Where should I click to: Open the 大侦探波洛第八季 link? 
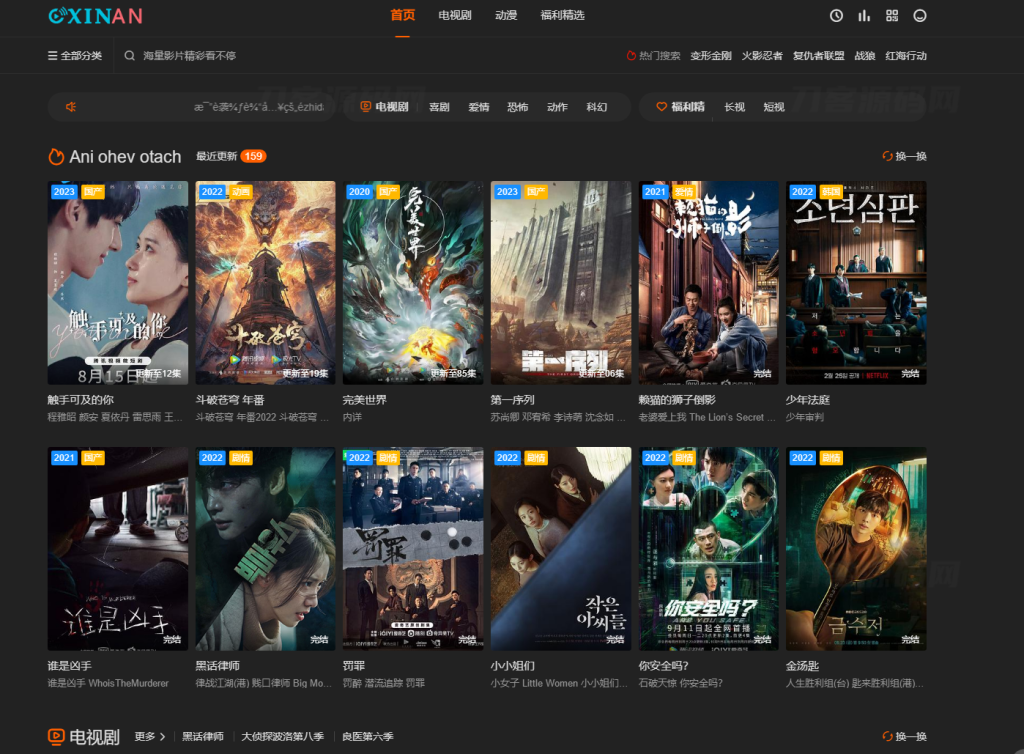[x=282, y=736]
